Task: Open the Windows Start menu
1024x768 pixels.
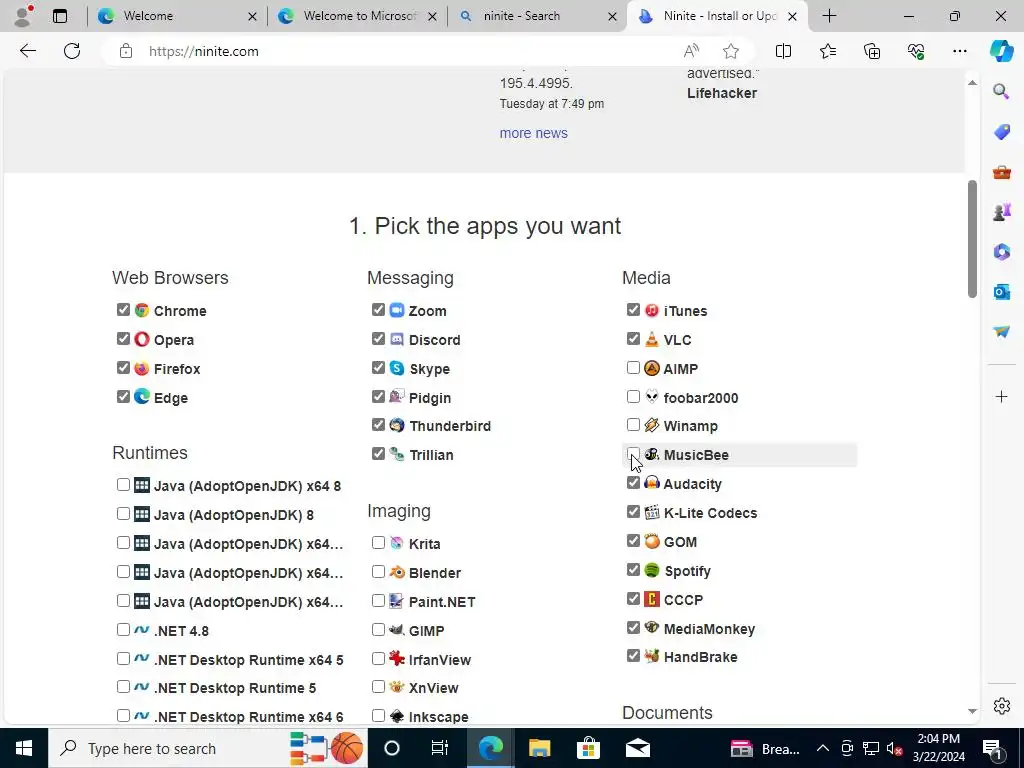Action: click(x=24, y=748)
